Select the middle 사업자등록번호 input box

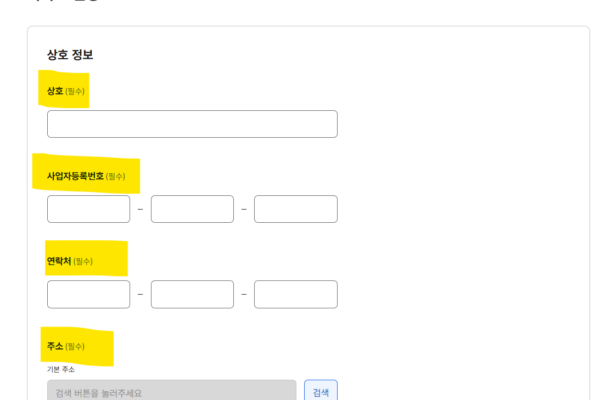192,209
